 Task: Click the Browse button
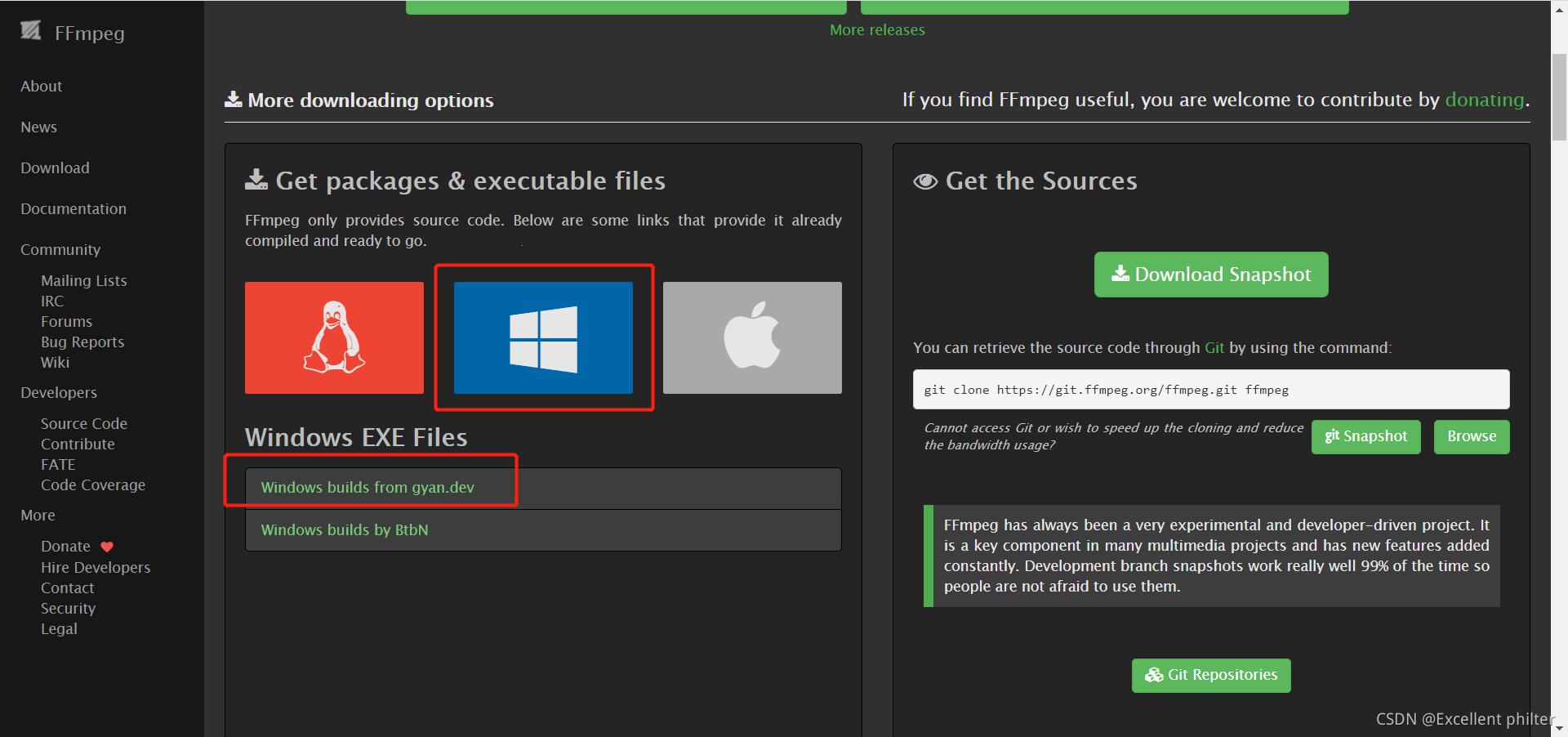(x=1472, y=436)
